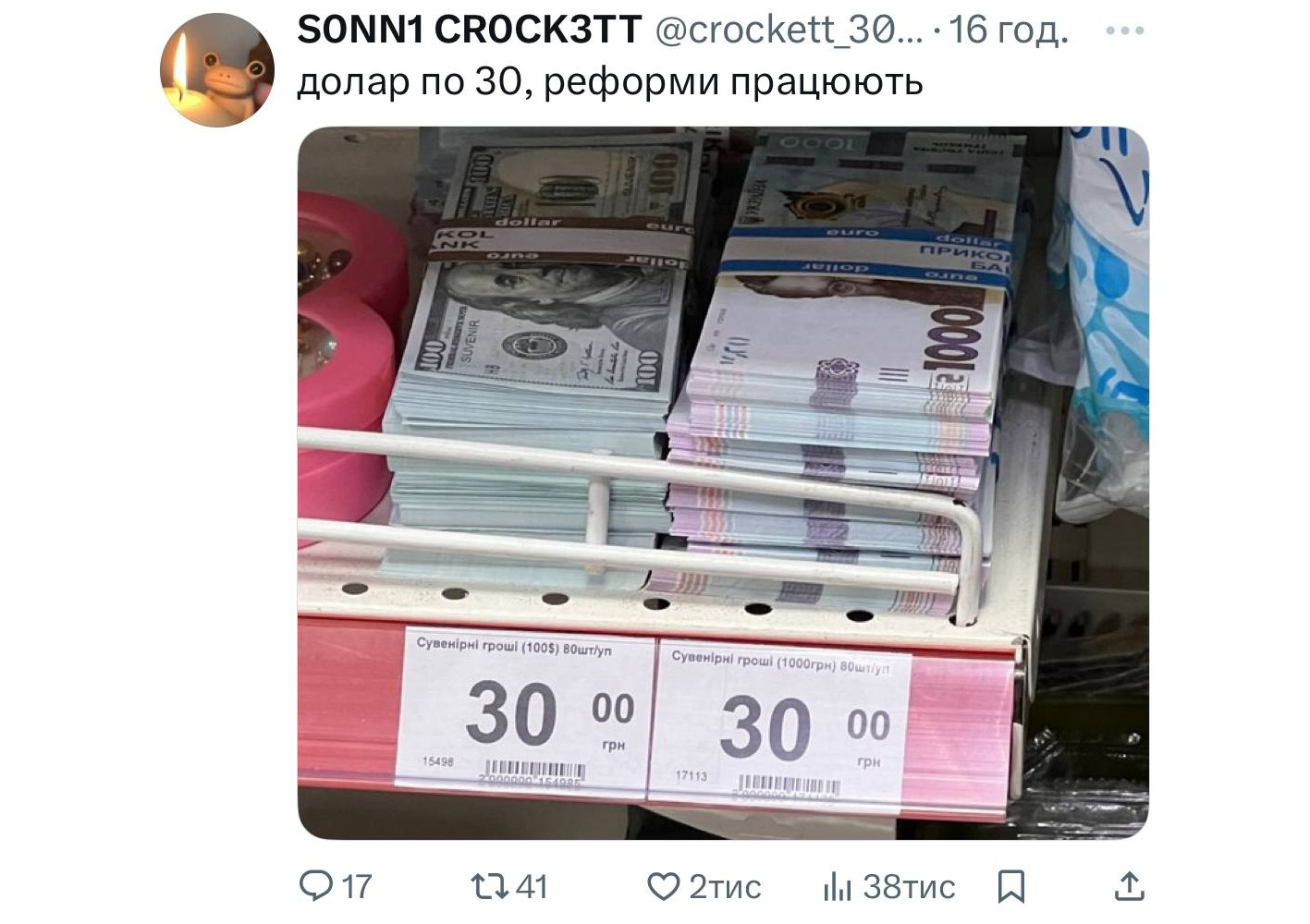The height and width of the screenshot is (924, 1310).
Task: Open the 16 год. timestamp
Action: (x=1009, y=30)
